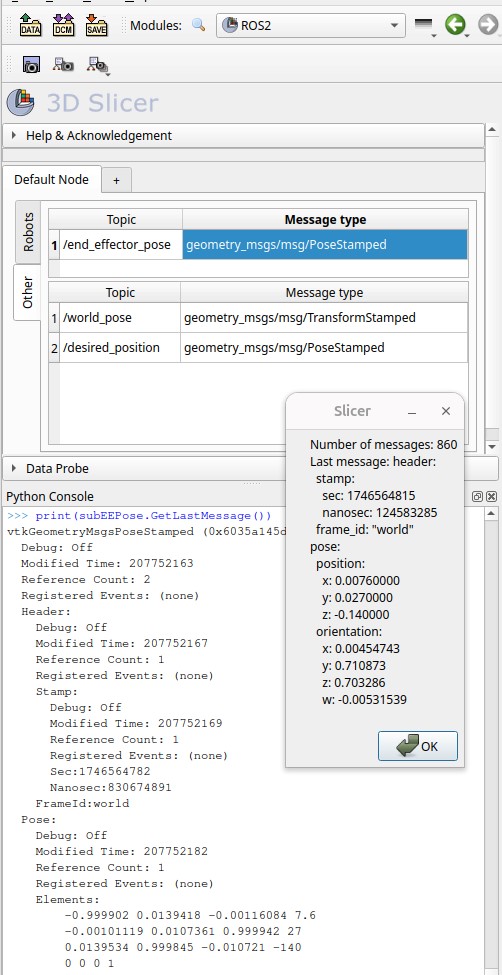Select the Default Node tab
This screenshot has height=975, width=502.
(52, 180)
